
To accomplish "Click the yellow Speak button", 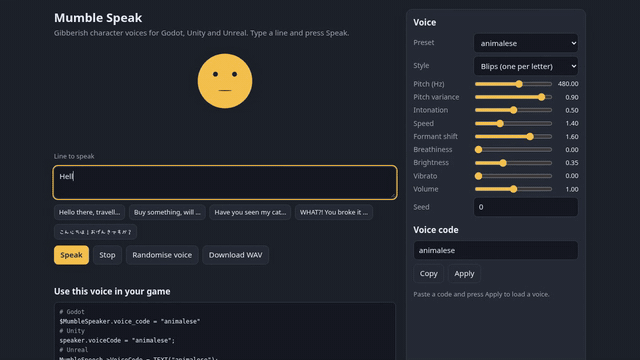I will 71,255.
